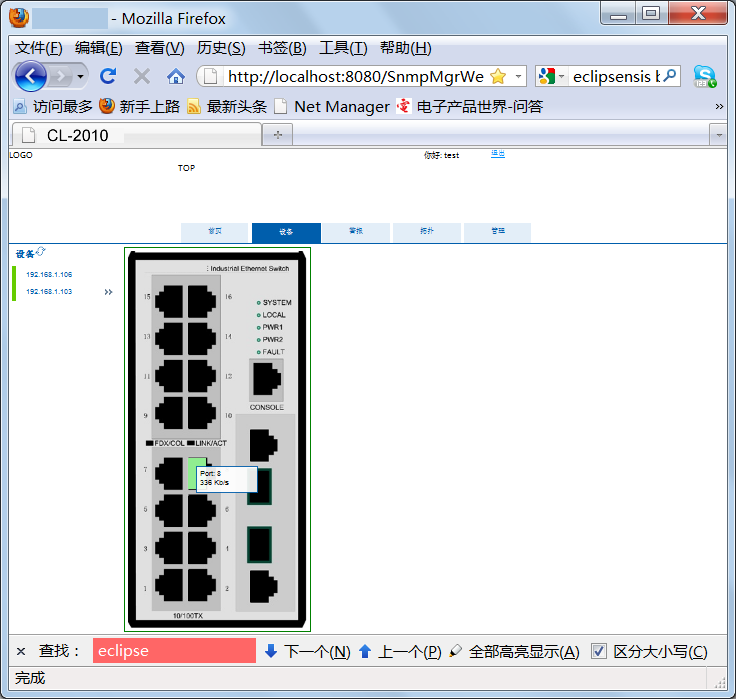Viewport: 737px width, 699px height.
Task: Click the browser Back arrow button
Action: [30, 76]
